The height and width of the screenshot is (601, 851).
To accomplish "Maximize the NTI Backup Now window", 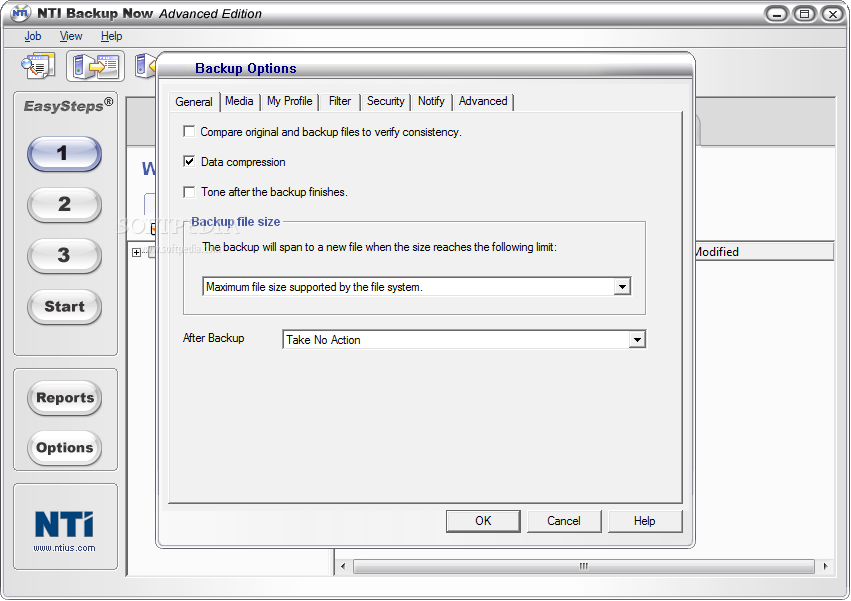I will tap(804, 14).
